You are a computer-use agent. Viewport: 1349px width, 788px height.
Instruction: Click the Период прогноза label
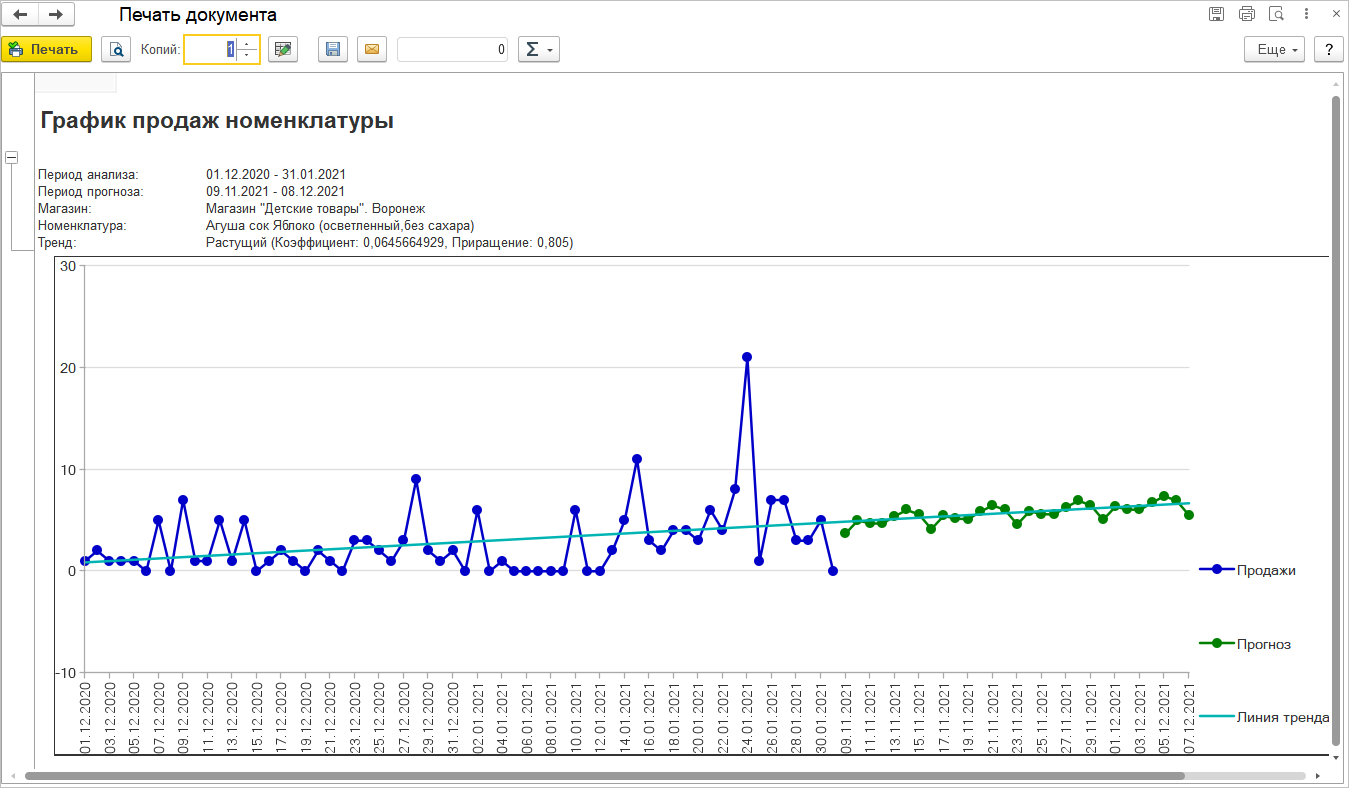[x=91, y=191]
